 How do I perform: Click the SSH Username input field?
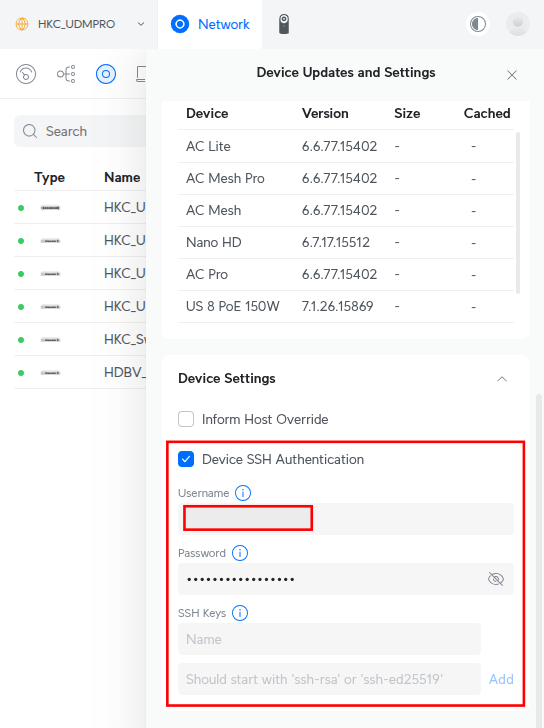pos(346,519)
